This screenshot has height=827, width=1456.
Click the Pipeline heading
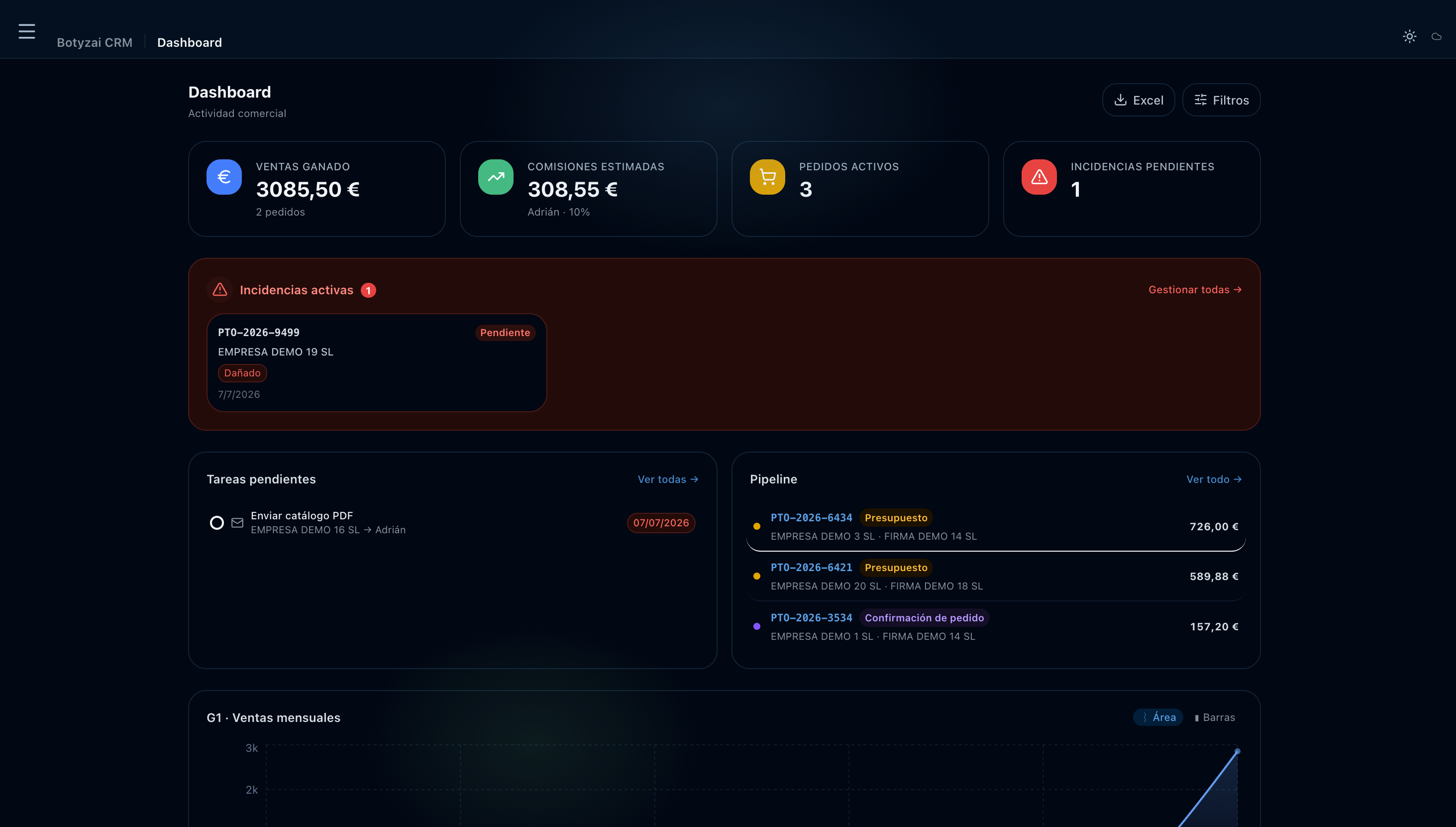point(773,479)
